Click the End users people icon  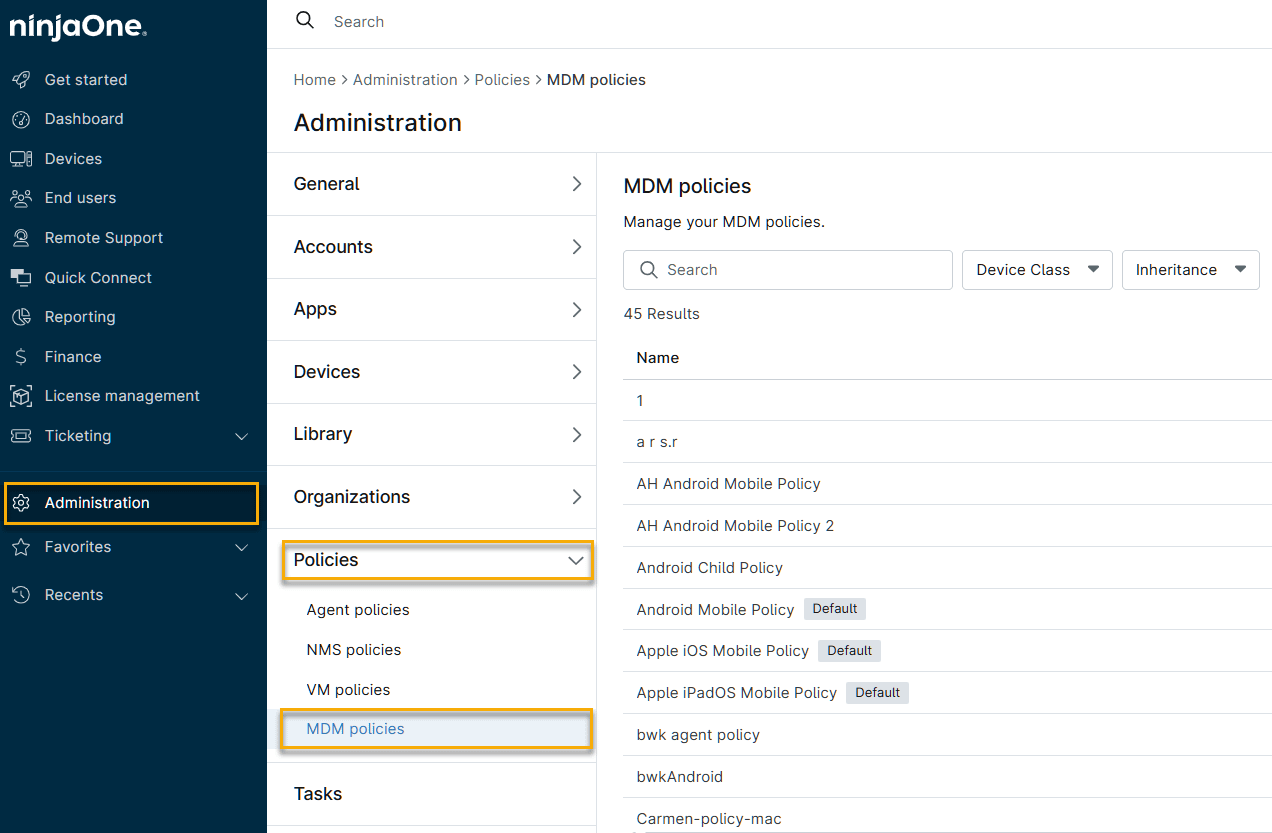(x=21, y=198)
